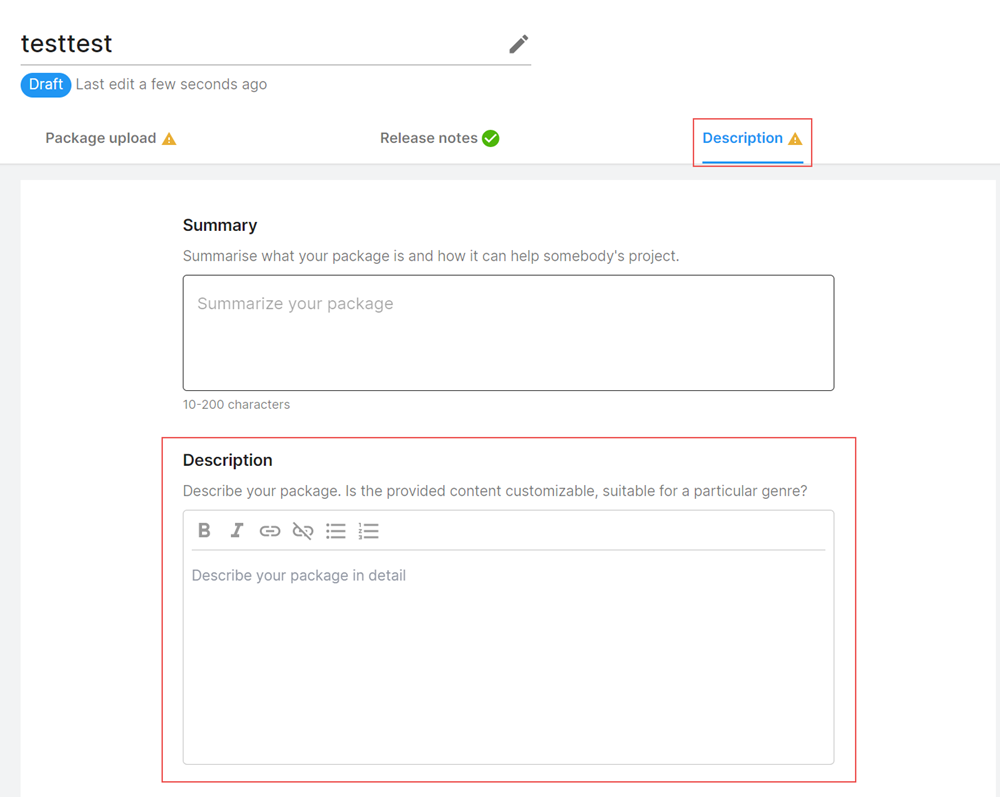Click the testtest package title field

[x=250, y=44]
